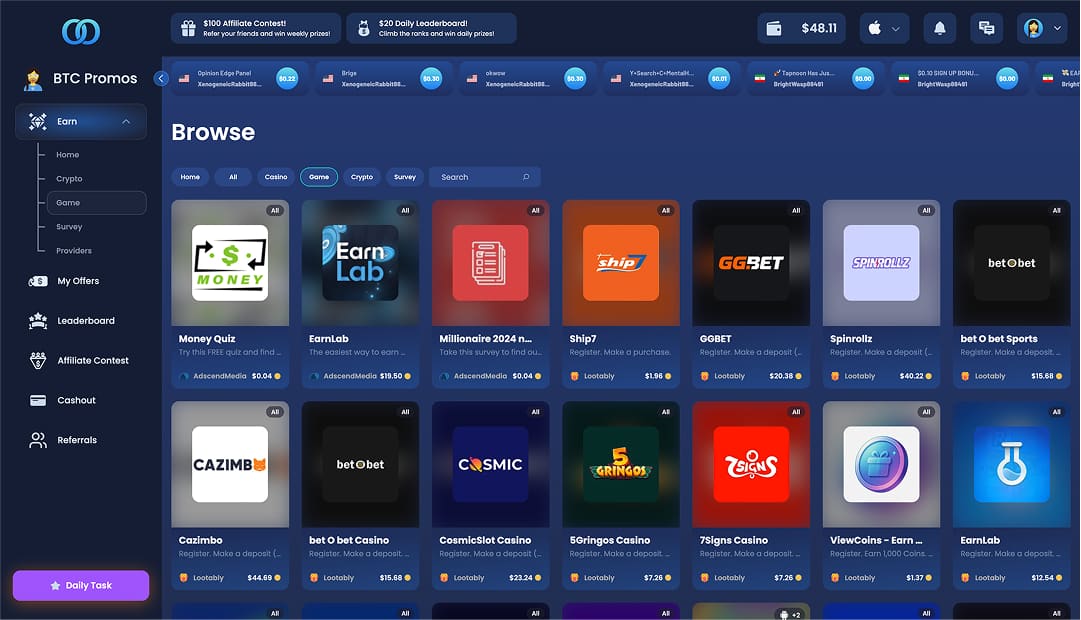
Task: Click the search magnifier icon
Action: (x=526, y=177)
